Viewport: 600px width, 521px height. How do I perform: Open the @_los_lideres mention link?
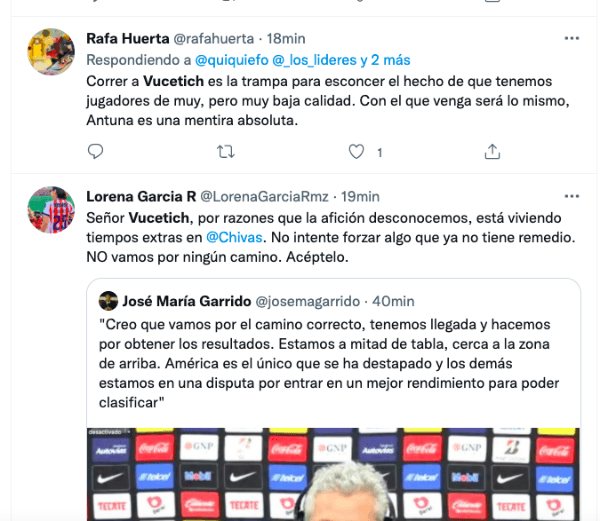(314, 60)
